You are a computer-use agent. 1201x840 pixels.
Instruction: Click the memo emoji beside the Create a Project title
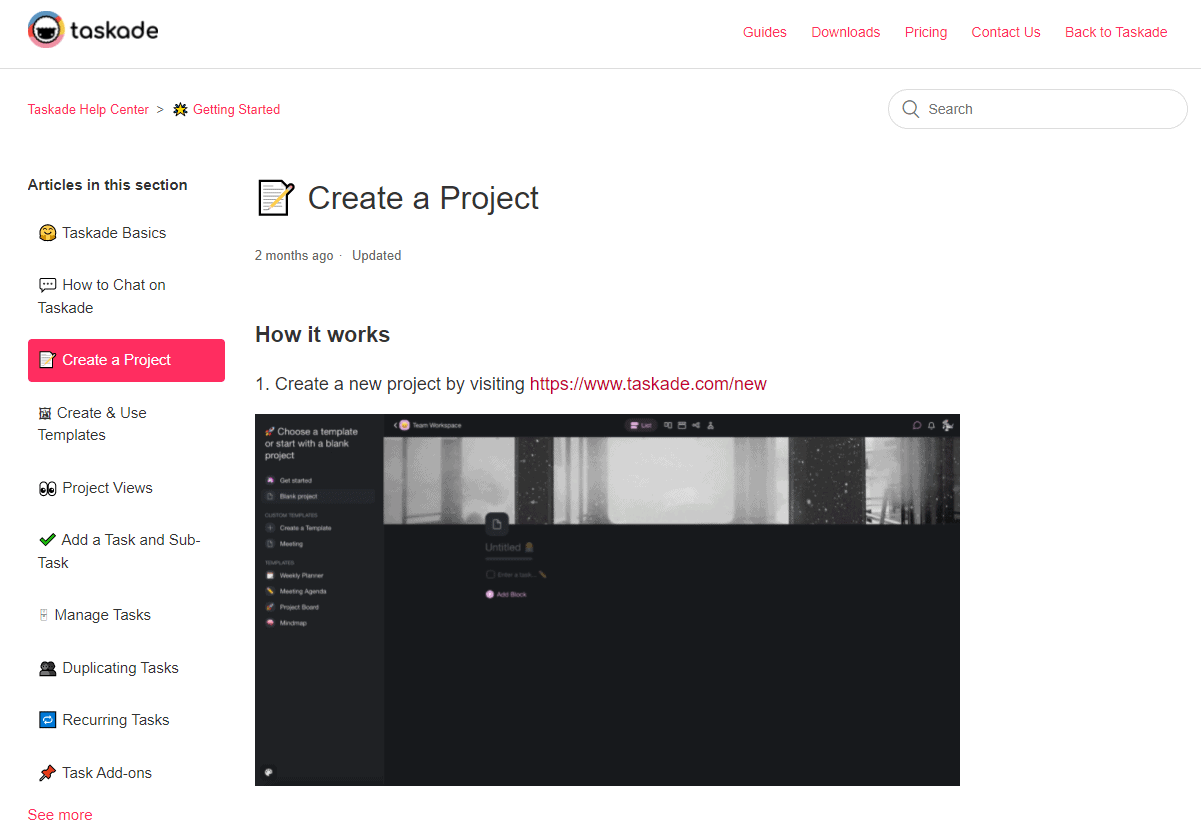pyautogui.click(x=275, y=198)
